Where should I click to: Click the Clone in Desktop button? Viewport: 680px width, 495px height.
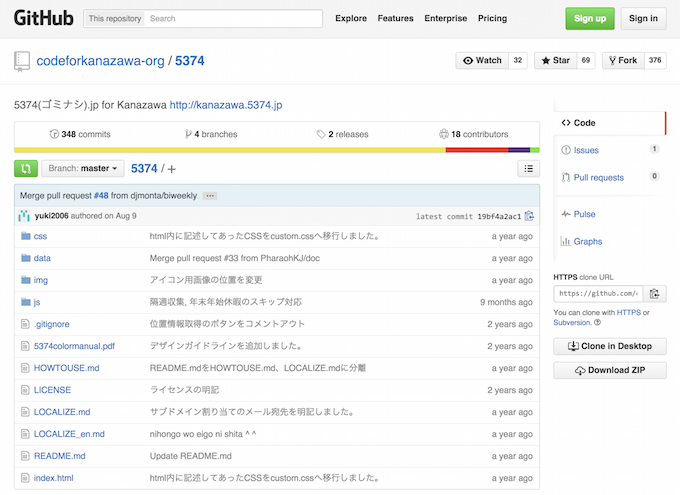(610, 346)
